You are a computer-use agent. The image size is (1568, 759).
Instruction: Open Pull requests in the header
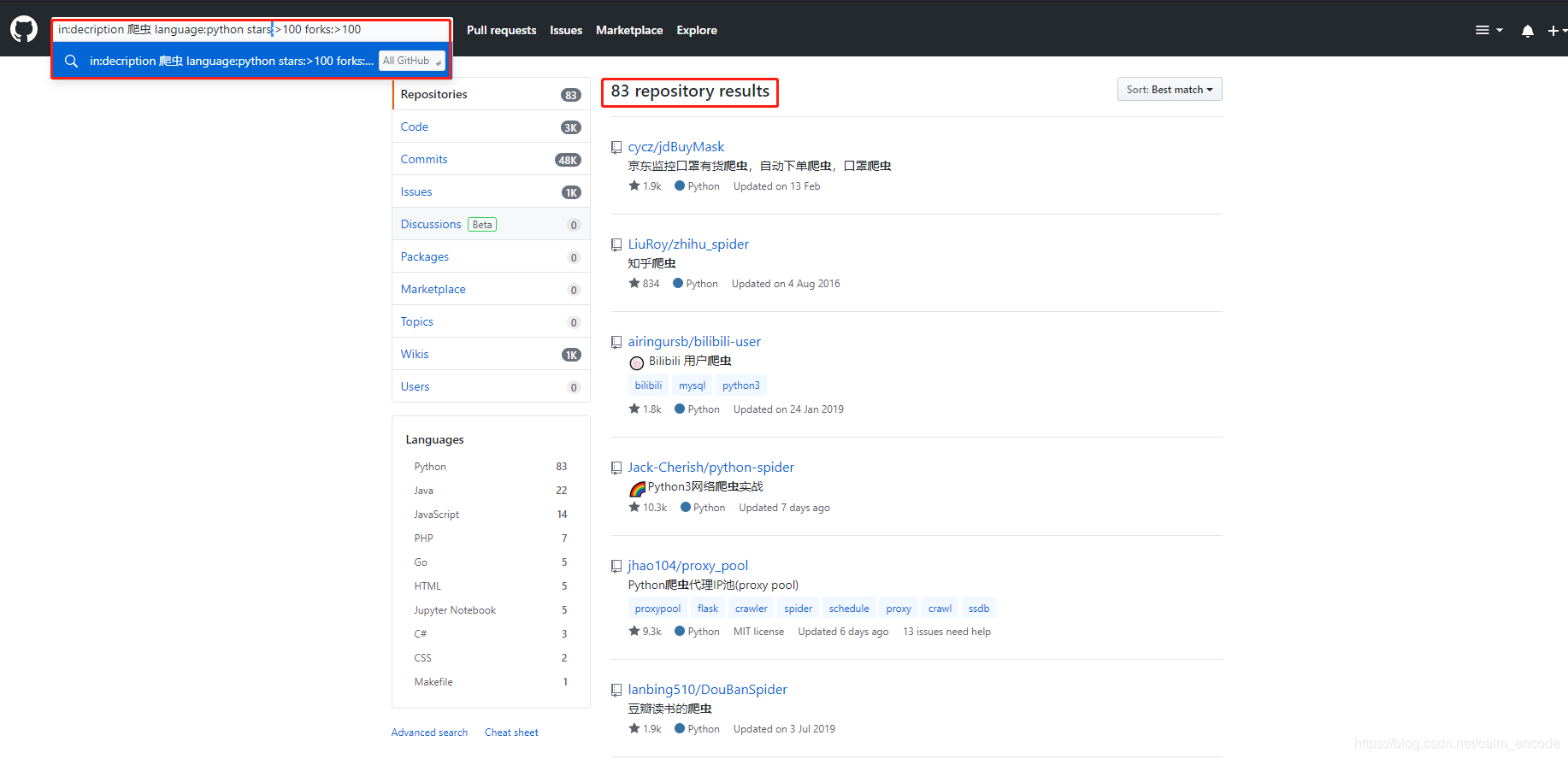click(502, 30)
